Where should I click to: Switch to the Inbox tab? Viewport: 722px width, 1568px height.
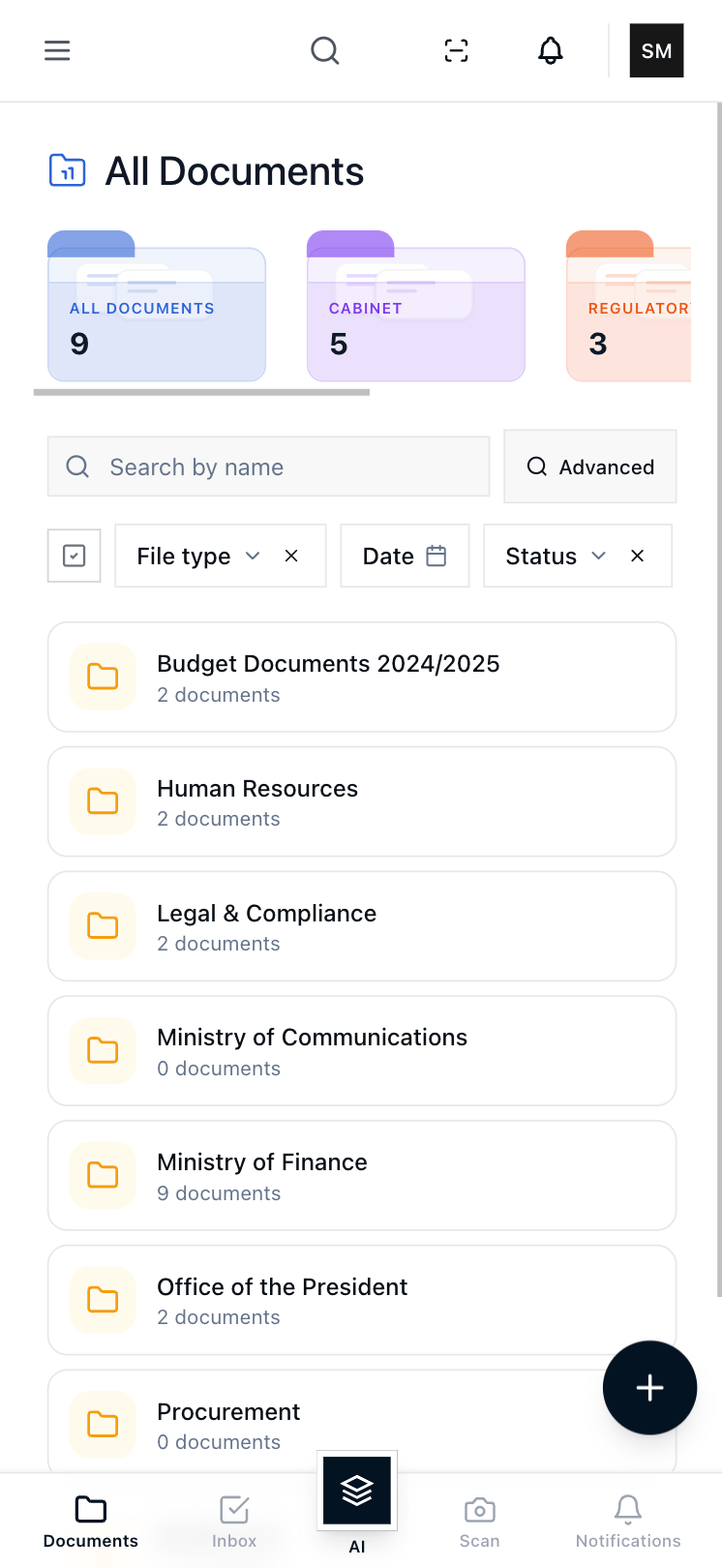point(234,1522)
